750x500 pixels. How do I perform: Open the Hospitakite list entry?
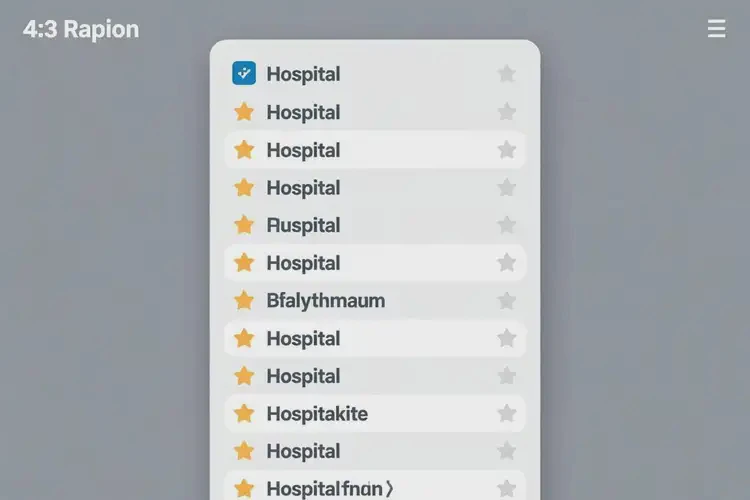317,413
